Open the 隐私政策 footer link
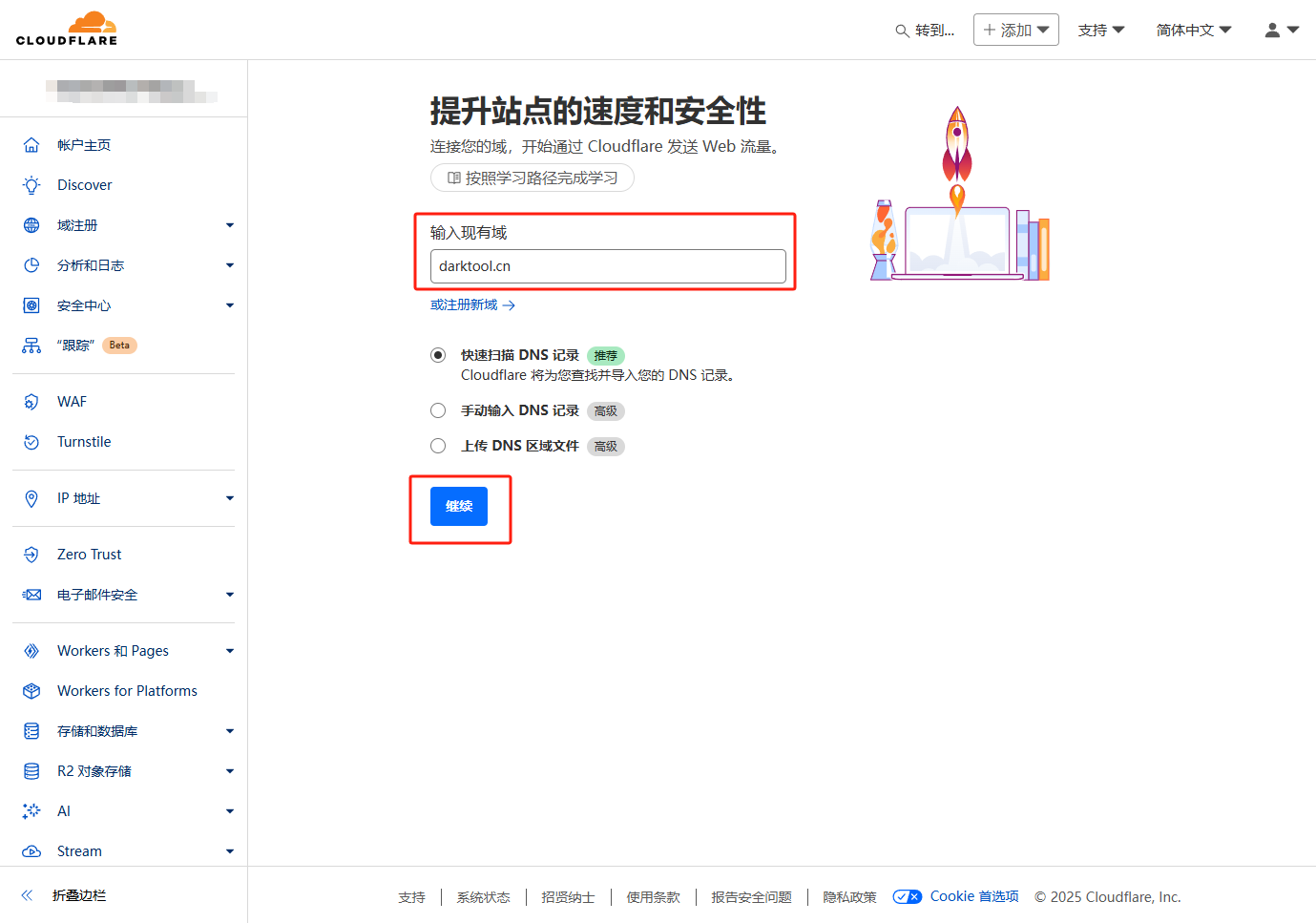Image resolution: width=1316 pixels, height=923 pixels. click(850, 897)
